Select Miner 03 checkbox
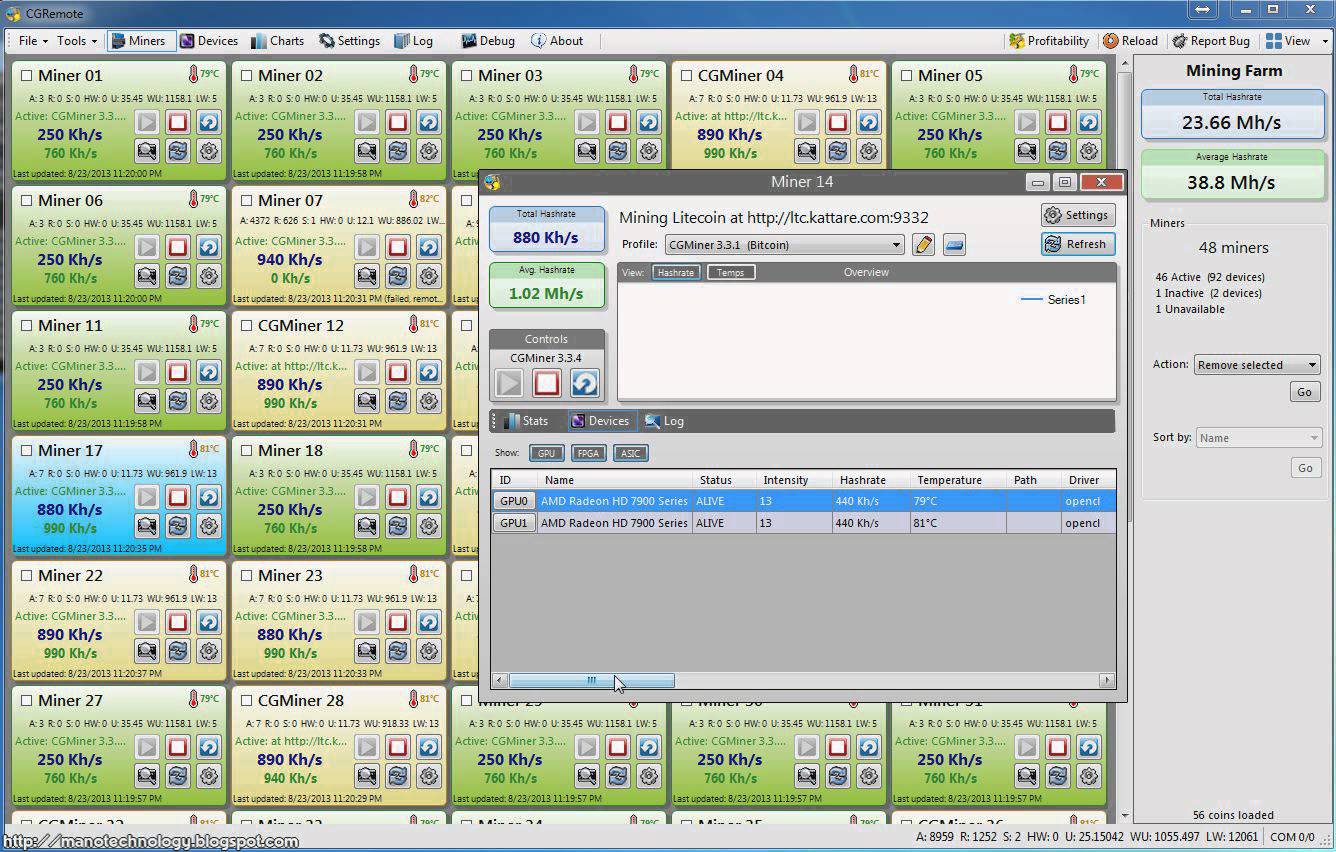Screen dimensions: 1336x852 (x=467, y=76)
